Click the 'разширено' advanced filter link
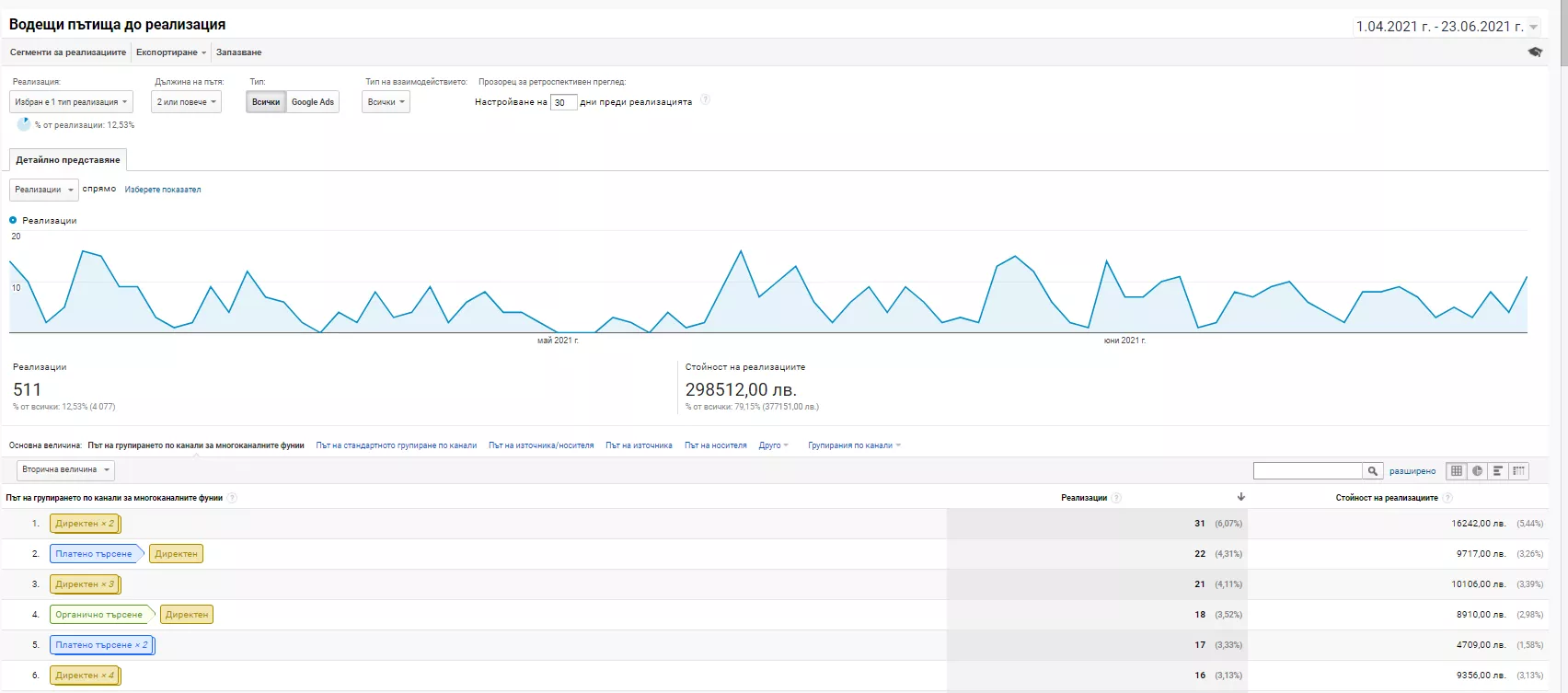 pyautogui.click(x=1412, y=471)
